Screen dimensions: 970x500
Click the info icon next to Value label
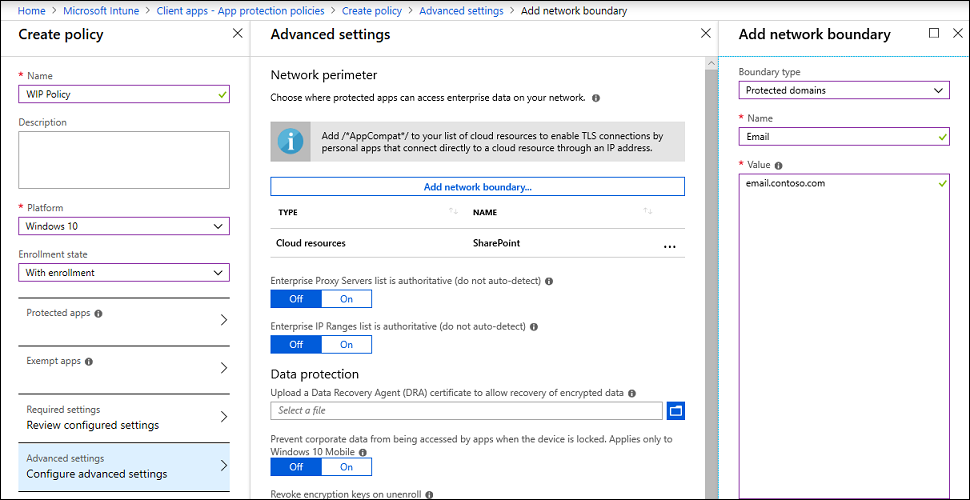coord(778,165)
